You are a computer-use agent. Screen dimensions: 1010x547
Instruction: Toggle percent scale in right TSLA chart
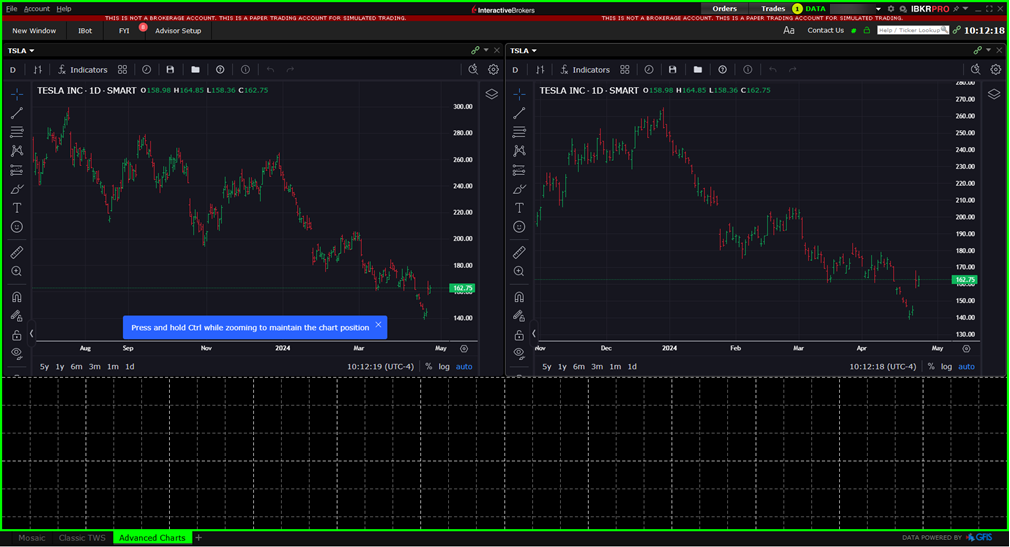pyautogui.click(x=931, y=367)
